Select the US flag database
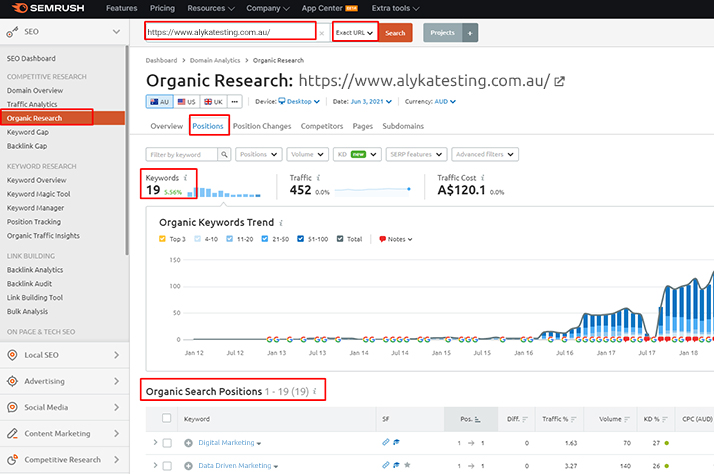714x474 pixels. [x=186, y=102]
